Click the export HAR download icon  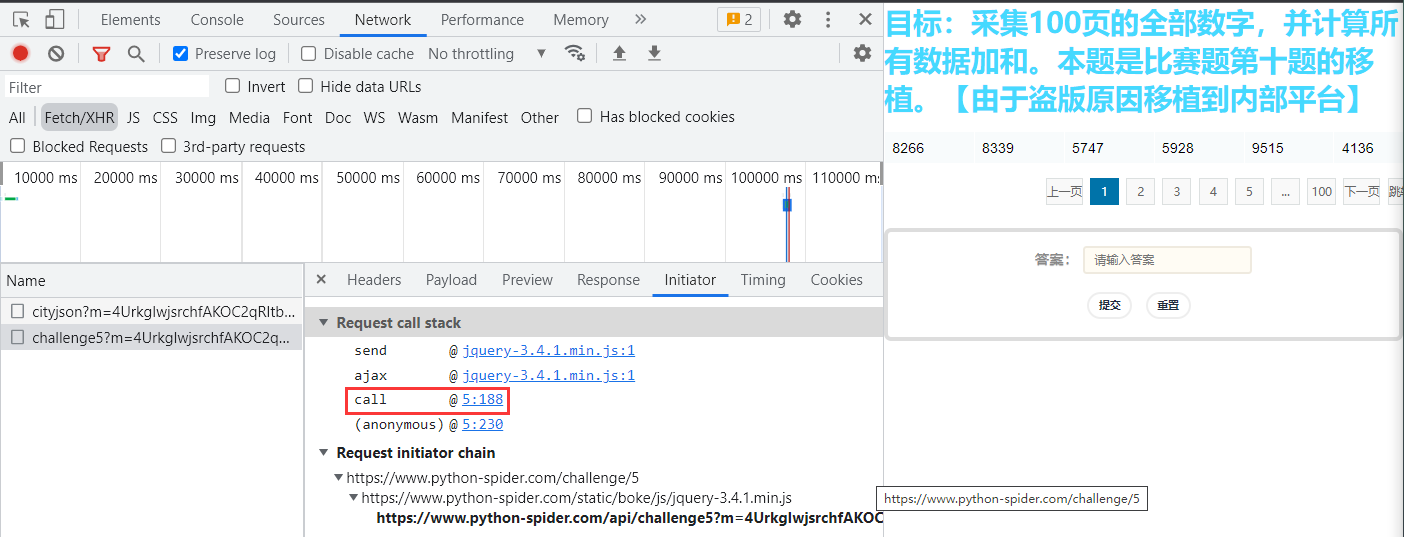654,54
